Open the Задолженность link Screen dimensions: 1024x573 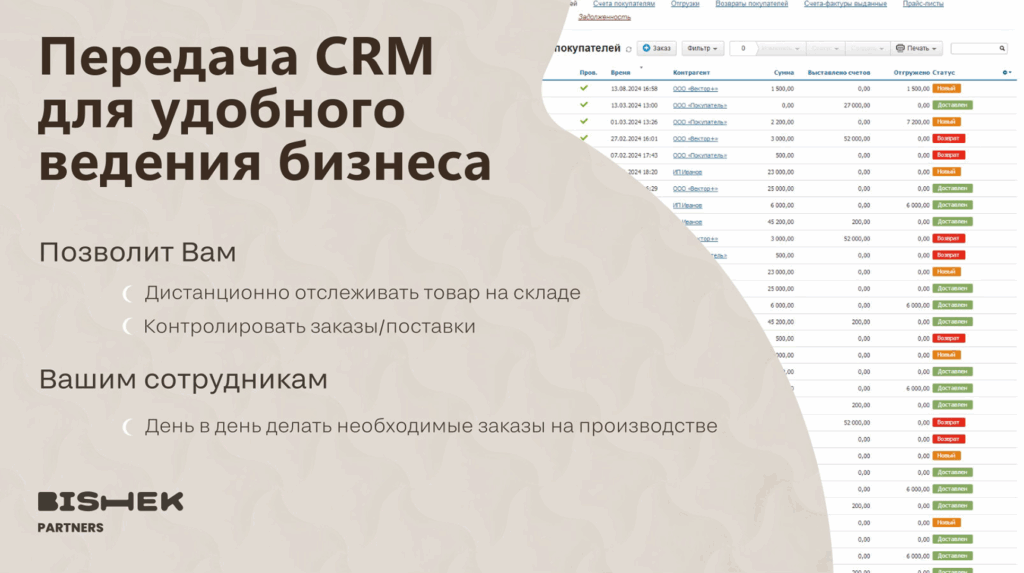click(x=604, y=17)
